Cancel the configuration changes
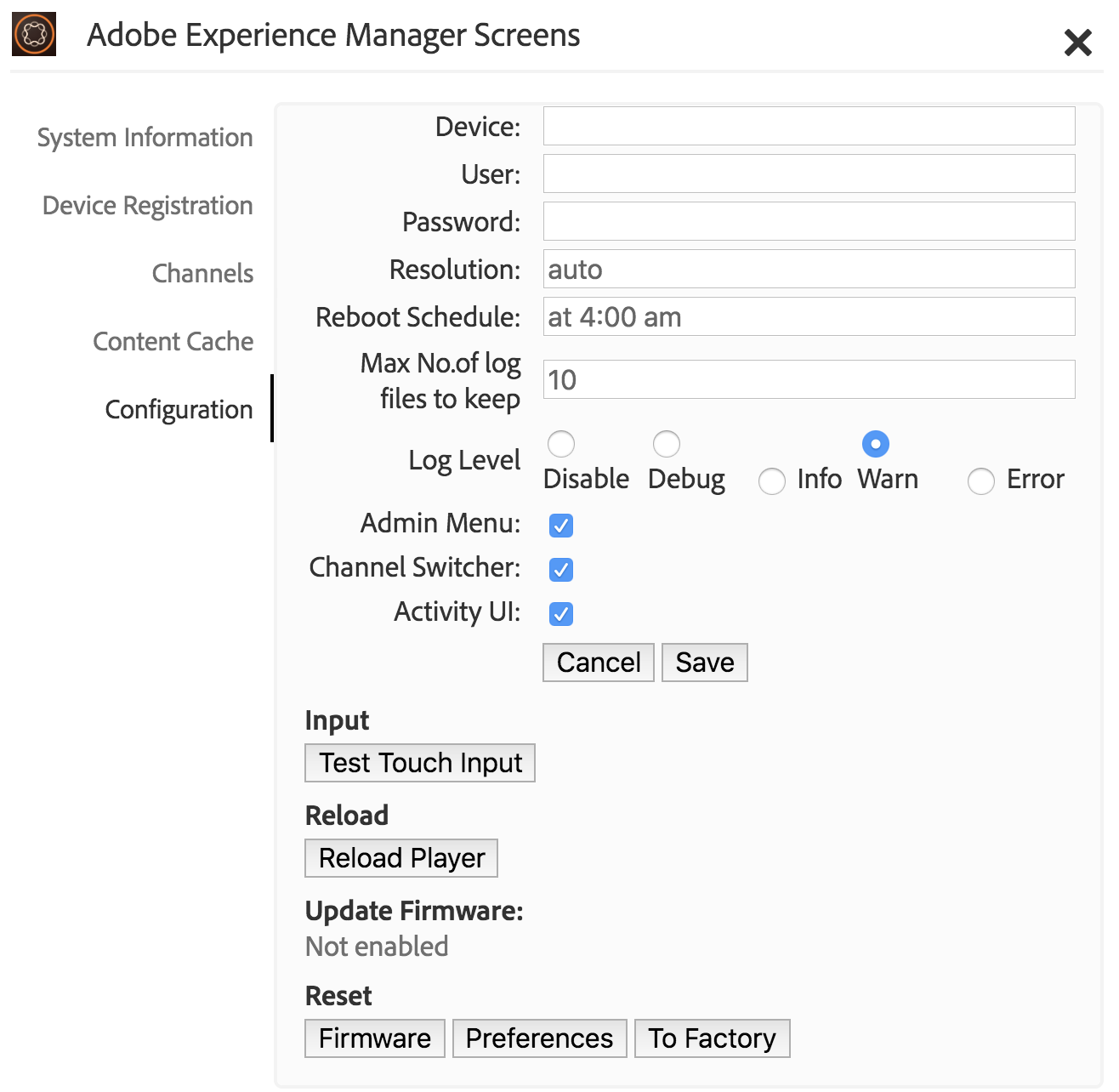The image size is (1119, 1092). 599,663
